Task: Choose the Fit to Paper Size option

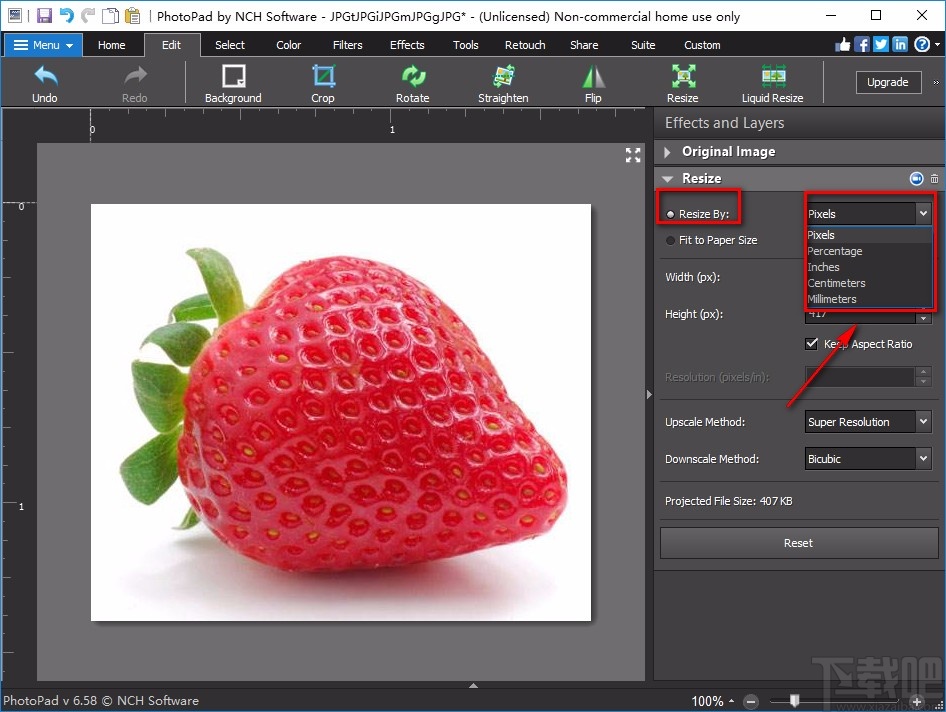Action: pos(671,240)
